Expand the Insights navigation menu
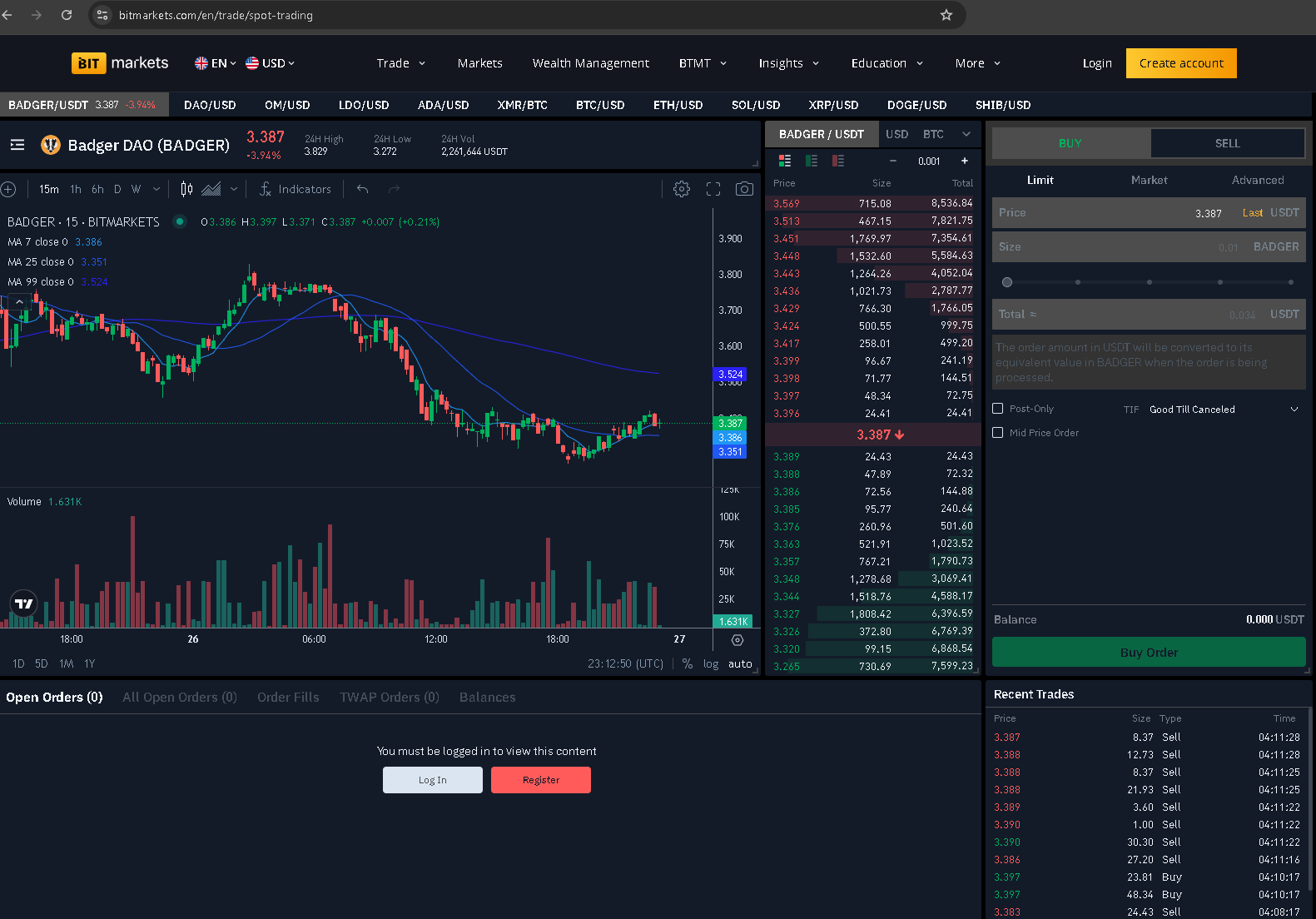The image size is (1316, 919). pyautogui.click(x=789, y=63)
